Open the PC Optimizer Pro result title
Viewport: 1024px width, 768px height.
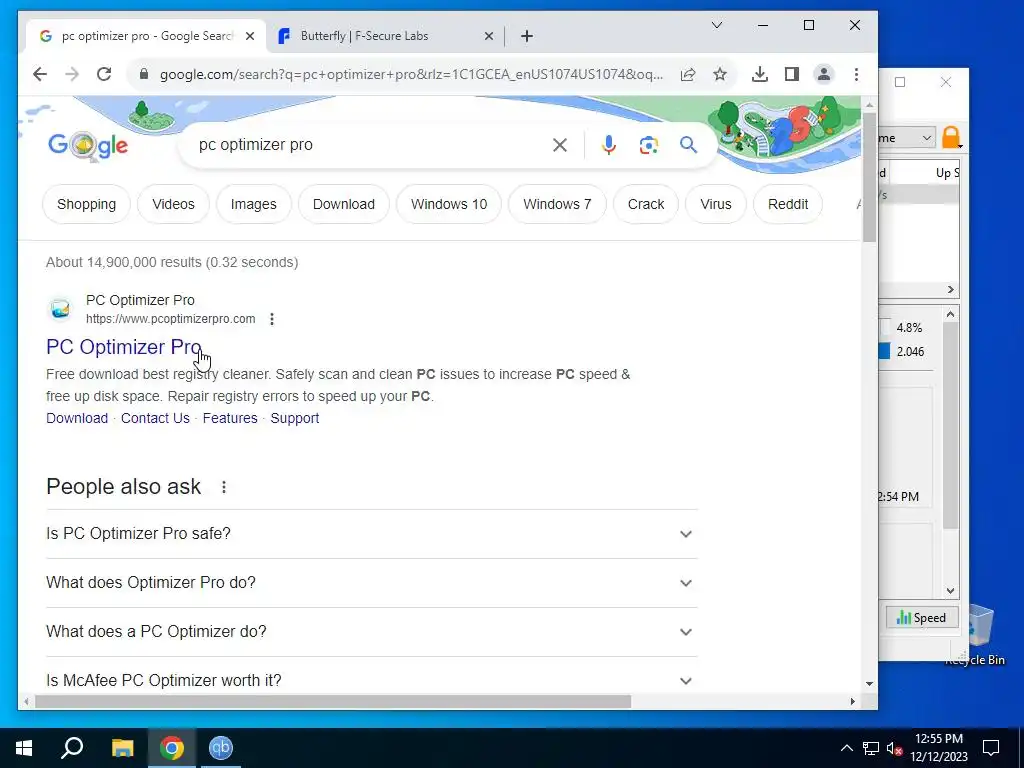point(123,347)
